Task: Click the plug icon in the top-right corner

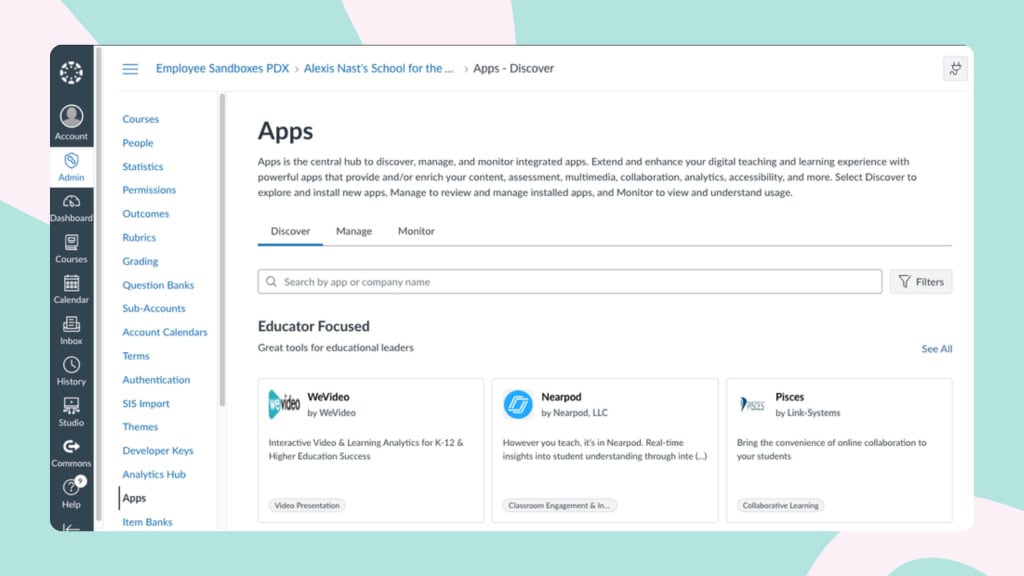Action: click(954, 68)
